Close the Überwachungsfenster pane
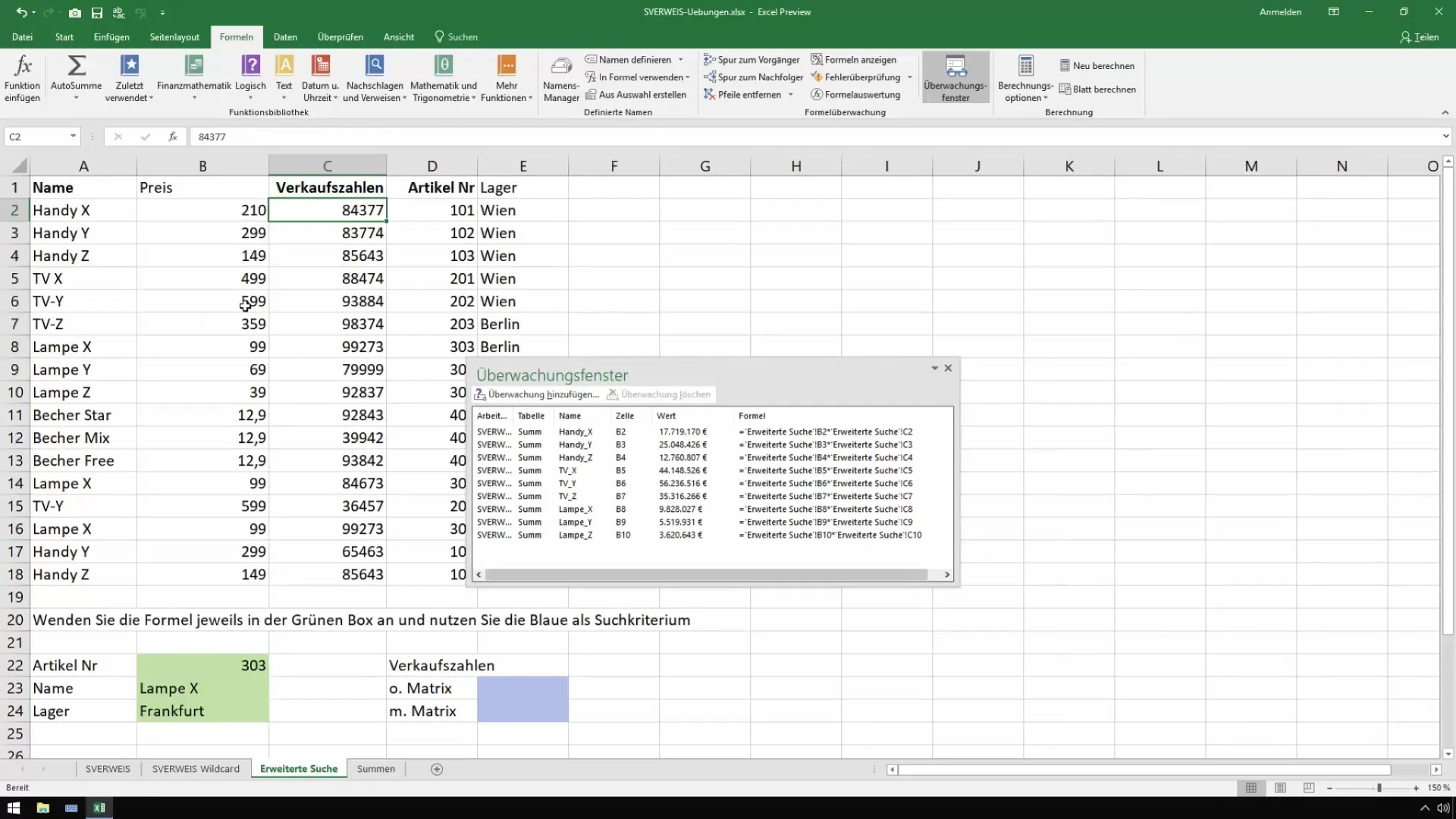Screen dimensions: 1456x819 pyautogui.click(x=948, y=368)
